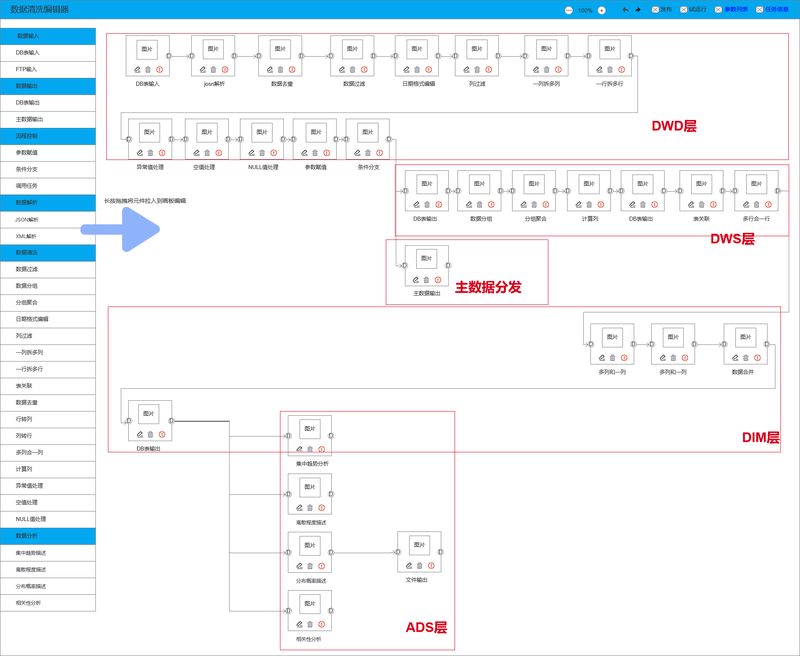Edit the 数据分组 canvas node

469,205
